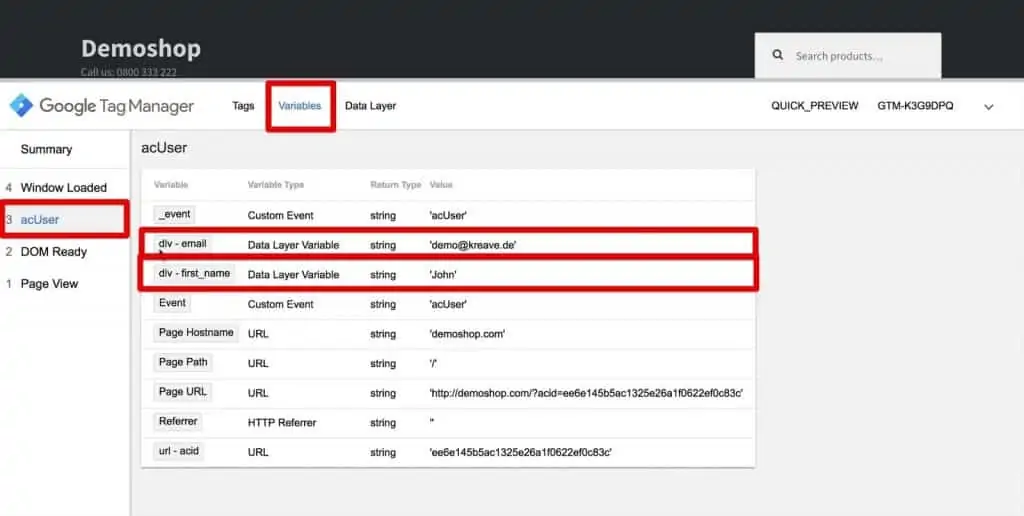
Task: Click the Return Type column header
Action: click(x=396, y=185)
